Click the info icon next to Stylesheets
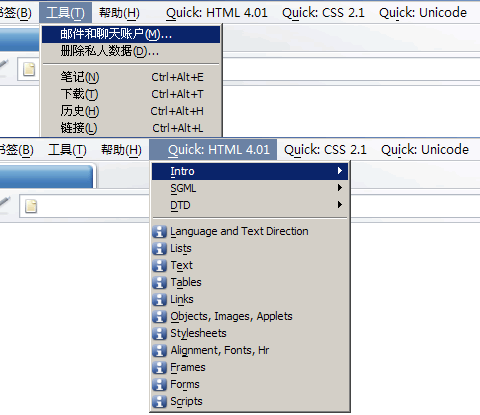This screenshot has width=480, height=415. tap(159, 333)
